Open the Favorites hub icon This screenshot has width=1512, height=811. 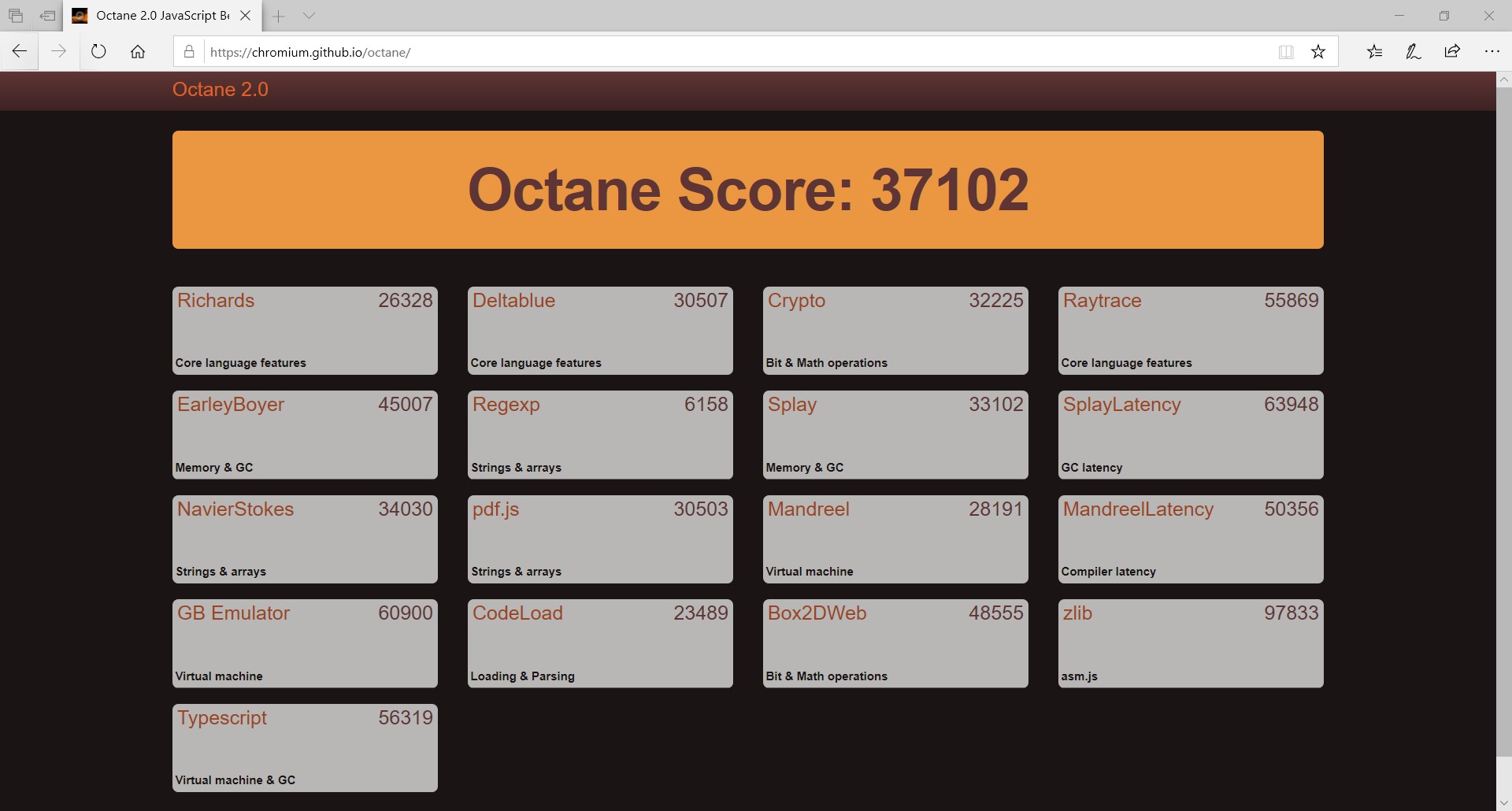point(1374,52)
